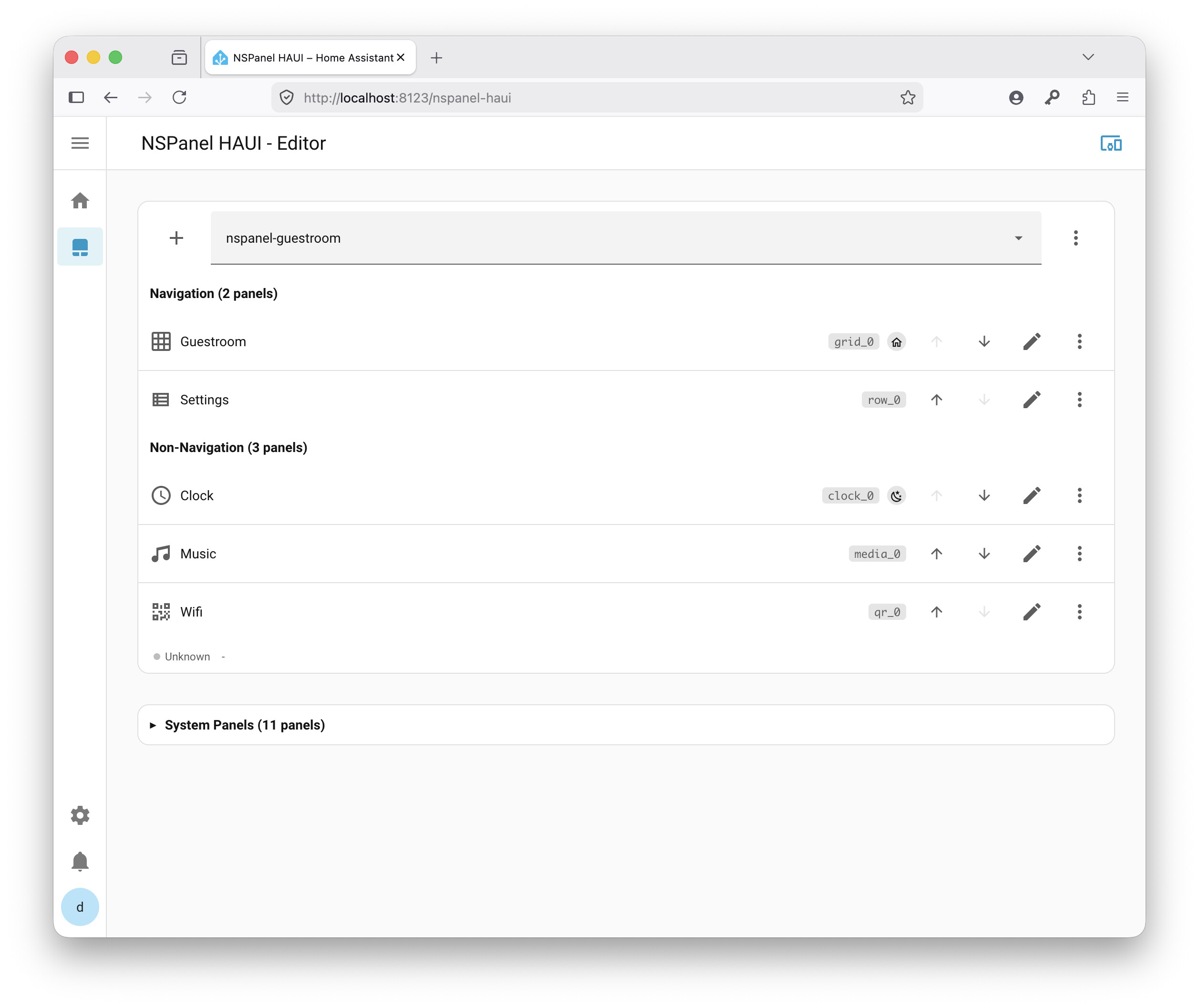Click the qr_0 key tag
Screen dimensions: 1199x1008
tap(887, 612)
